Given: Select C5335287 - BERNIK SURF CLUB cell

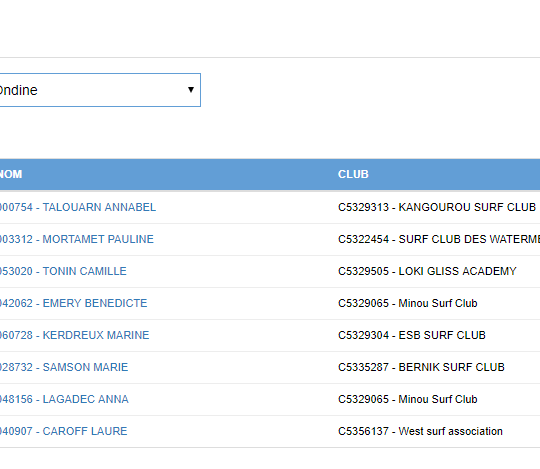Looking at the screenshot, I should [422, 367].
